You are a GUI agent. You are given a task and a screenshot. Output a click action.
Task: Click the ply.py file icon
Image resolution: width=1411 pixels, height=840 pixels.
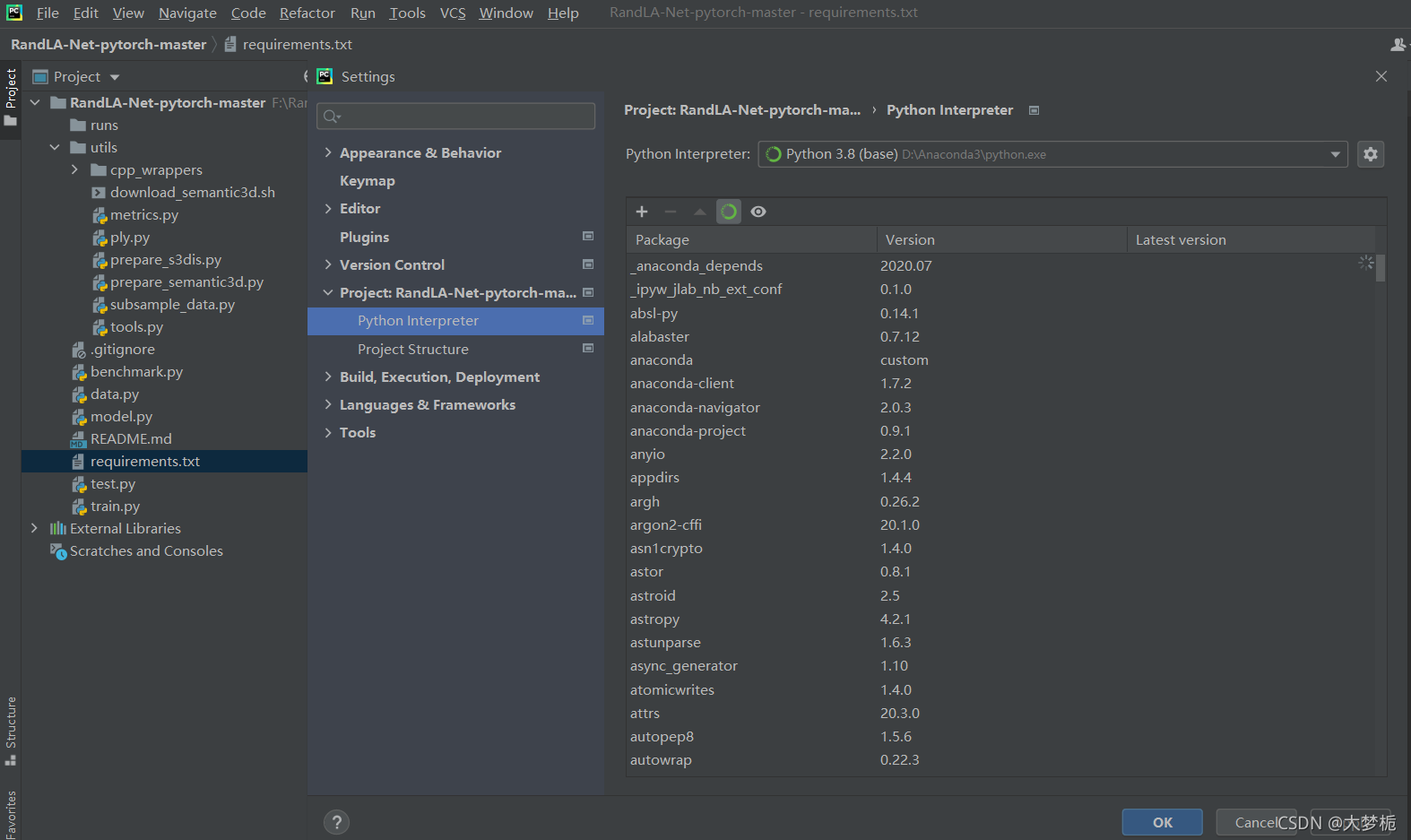pos(100,238)
